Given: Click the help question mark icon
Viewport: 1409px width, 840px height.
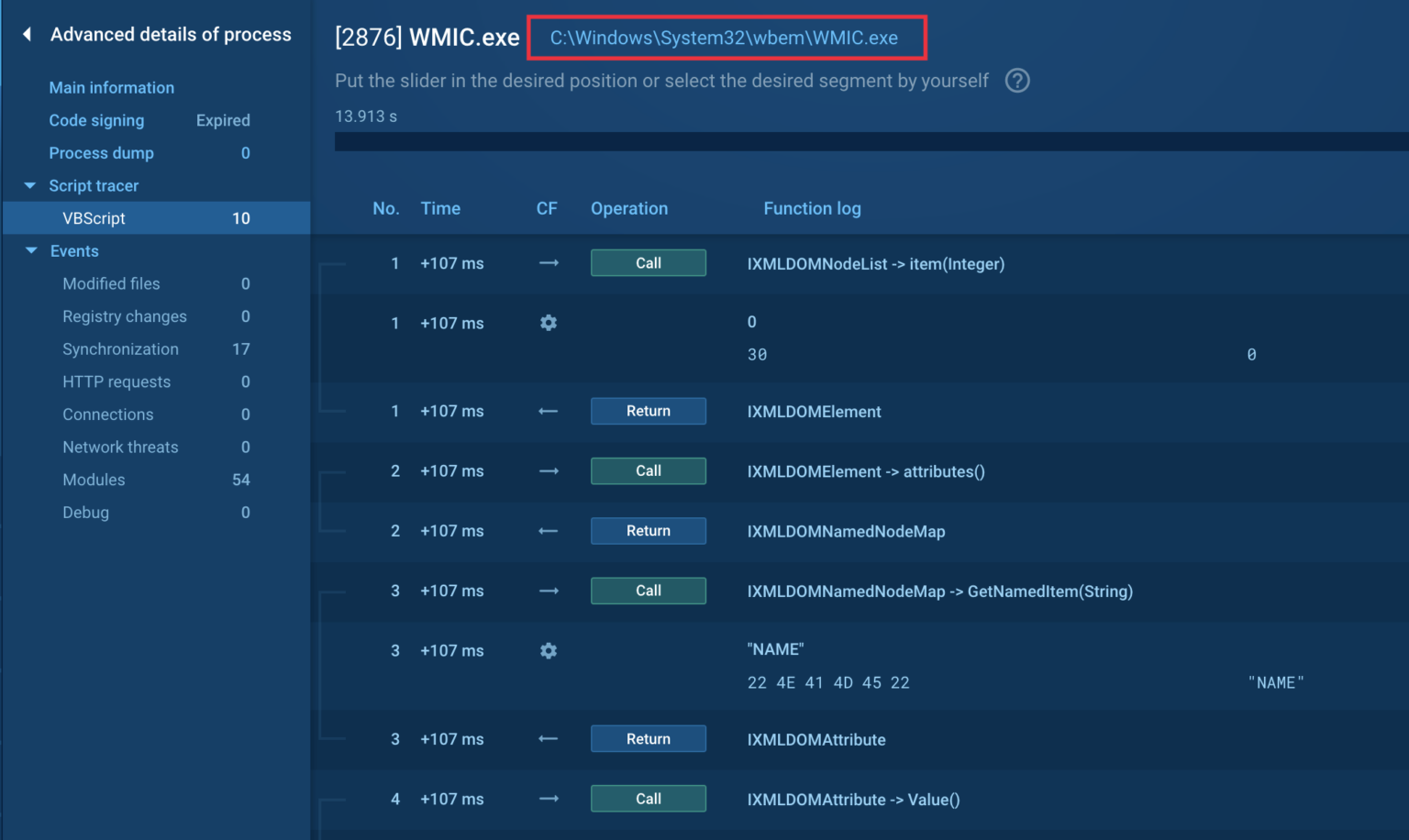Looking at the screenshot, I should (x=1016, y=81).
